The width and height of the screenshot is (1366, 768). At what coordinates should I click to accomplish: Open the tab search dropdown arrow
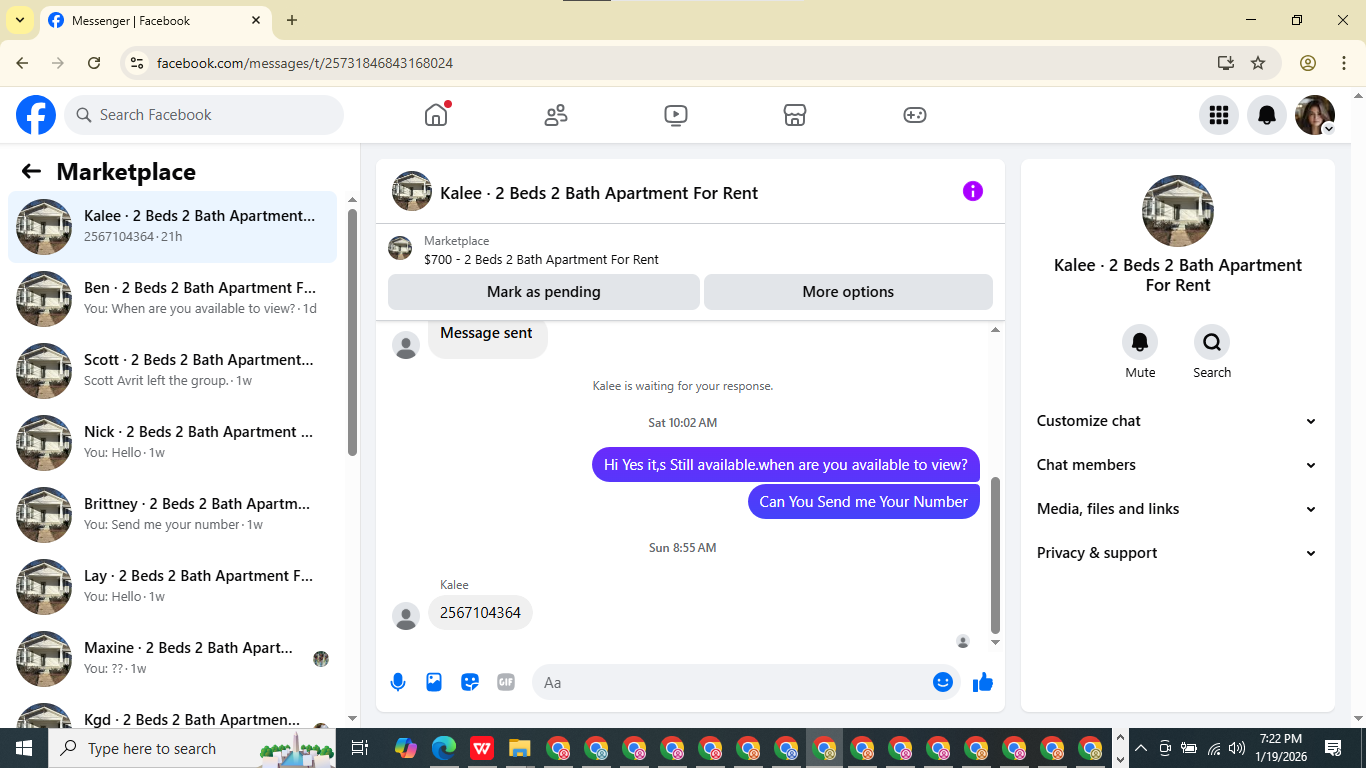[20, 20]
